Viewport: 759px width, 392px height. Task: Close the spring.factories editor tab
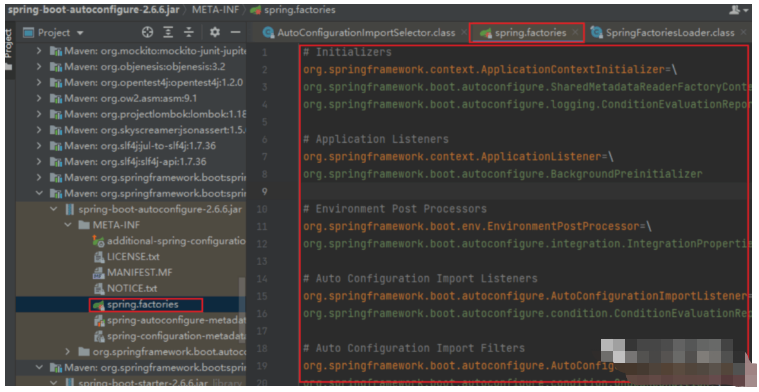575,32
